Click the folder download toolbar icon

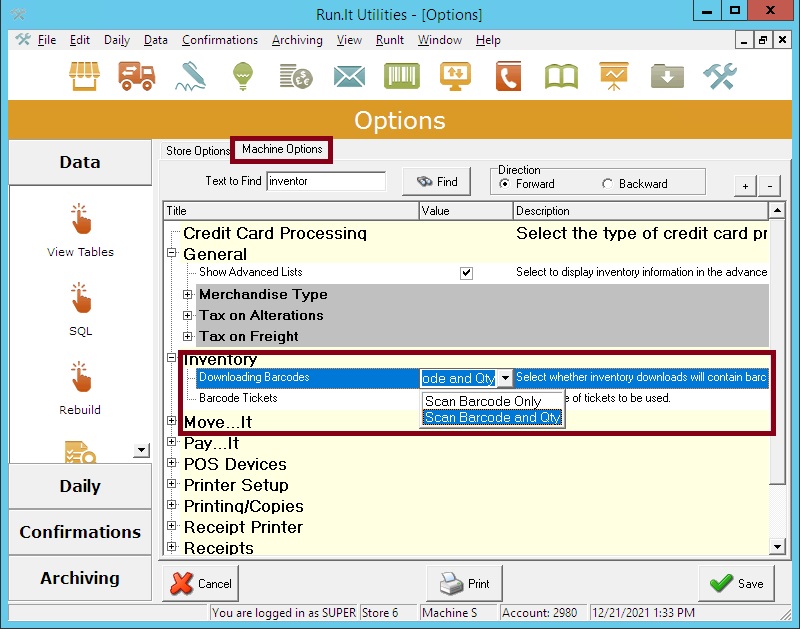click(667, 77)
